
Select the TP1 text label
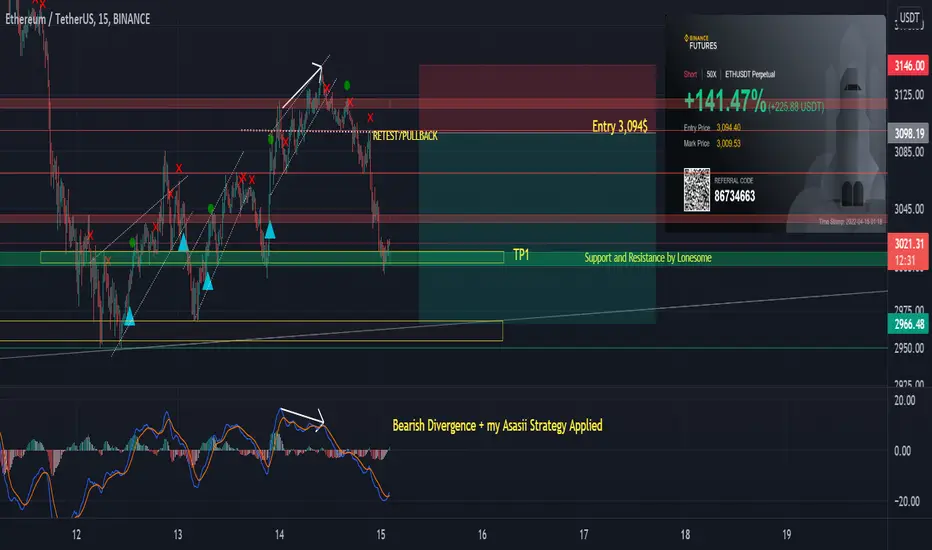pyautogui.click(x=521, y=255)
